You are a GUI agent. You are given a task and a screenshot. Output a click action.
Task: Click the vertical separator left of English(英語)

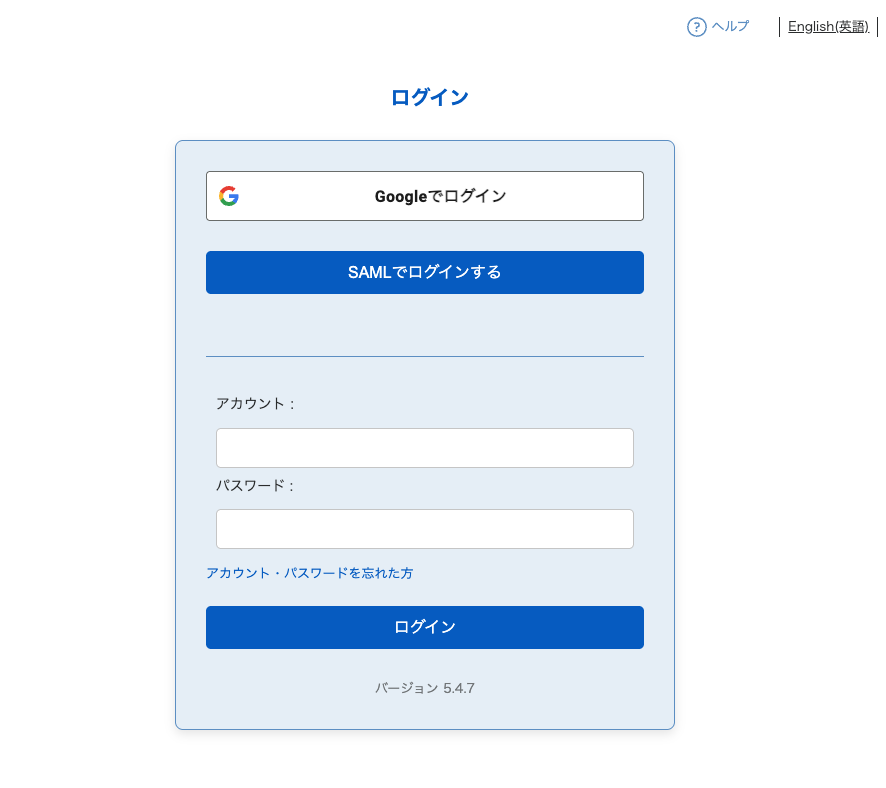(x=779, y=27)
